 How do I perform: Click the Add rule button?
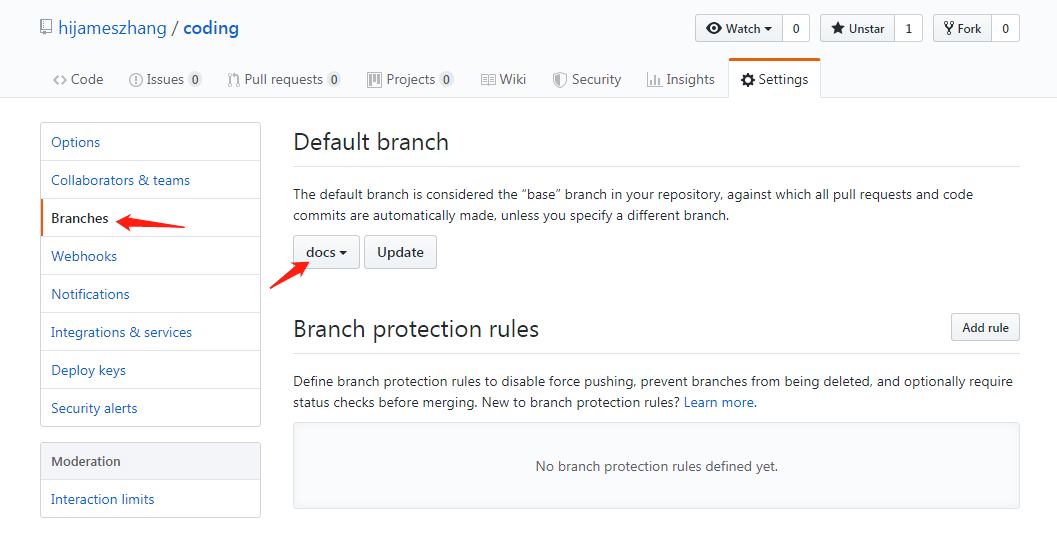pyautogui.click(x=985, y=328)
